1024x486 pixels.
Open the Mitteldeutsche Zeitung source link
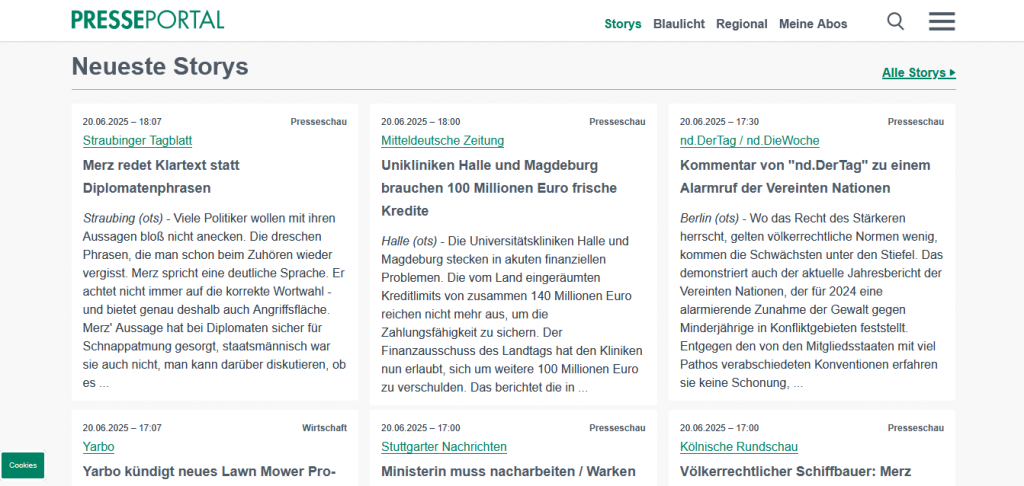tap(442, 141)
